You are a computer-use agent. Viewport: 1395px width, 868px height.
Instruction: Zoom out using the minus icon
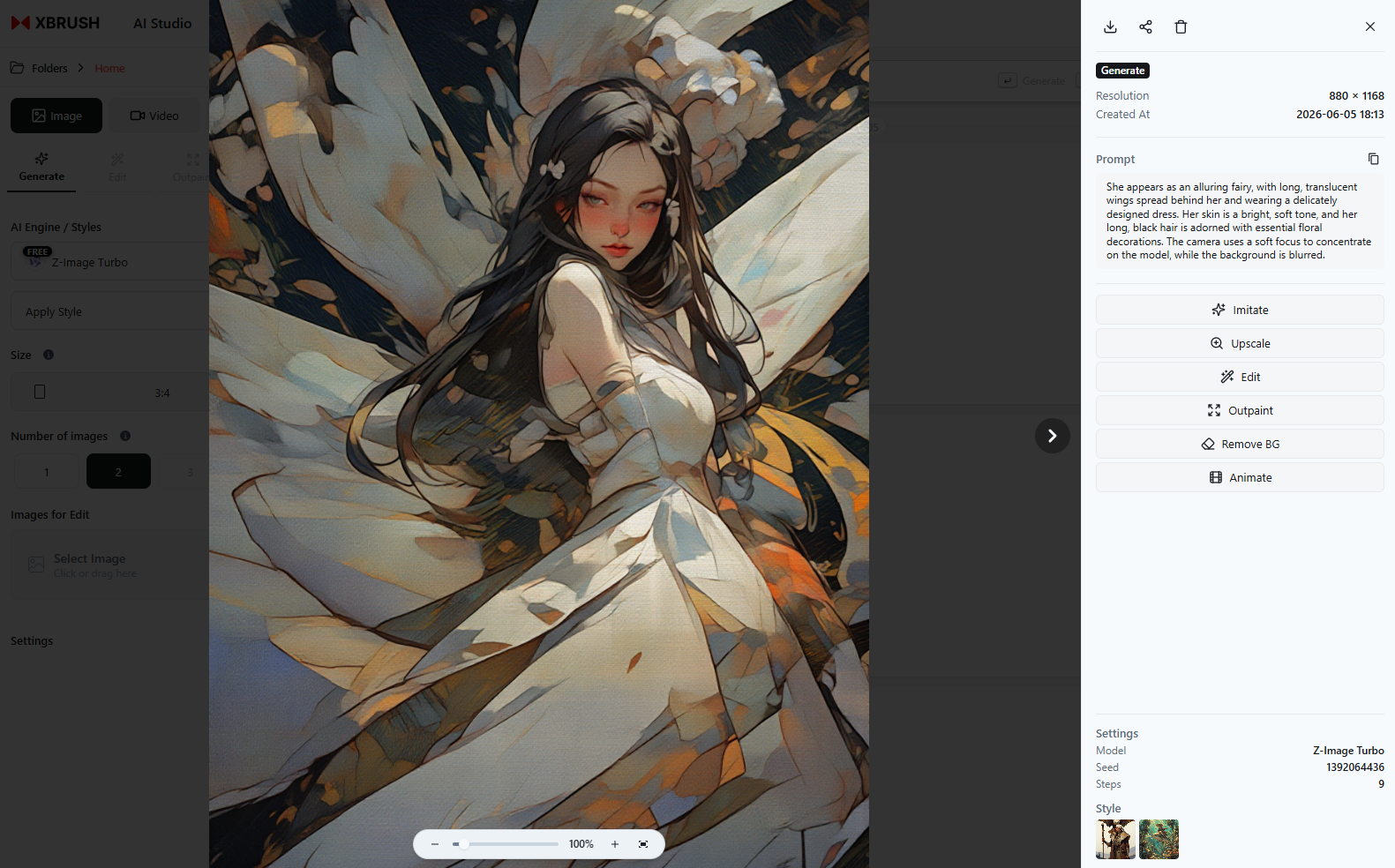click(x=434, y=844)
